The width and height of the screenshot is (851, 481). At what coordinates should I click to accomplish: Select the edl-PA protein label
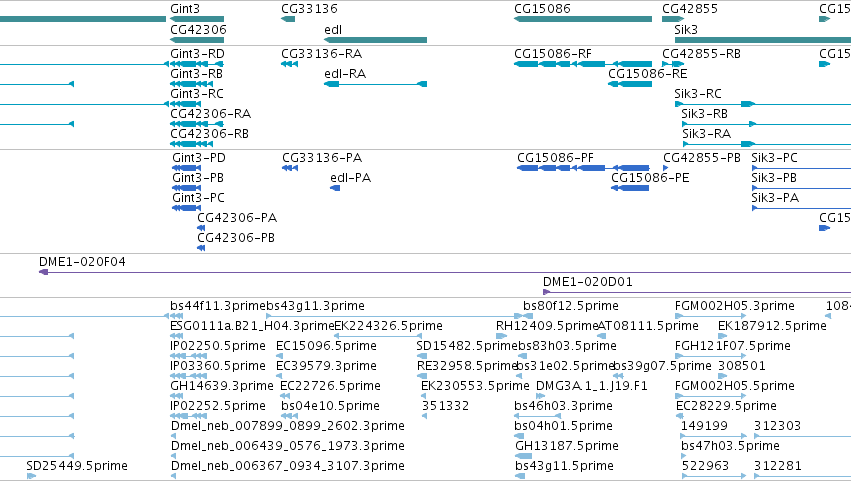click(351, 178)
